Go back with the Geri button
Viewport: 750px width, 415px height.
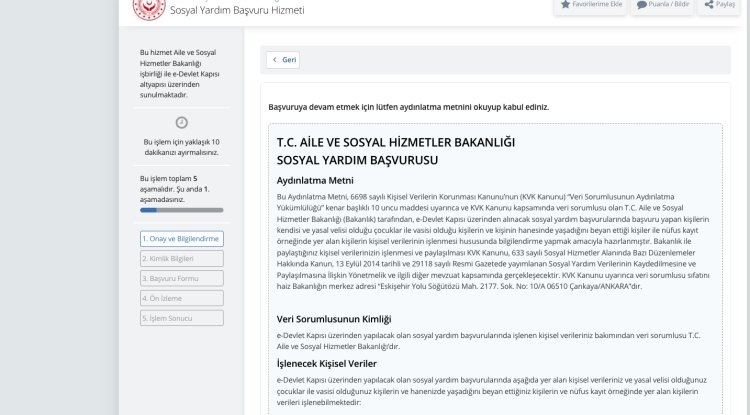point(283,60)
